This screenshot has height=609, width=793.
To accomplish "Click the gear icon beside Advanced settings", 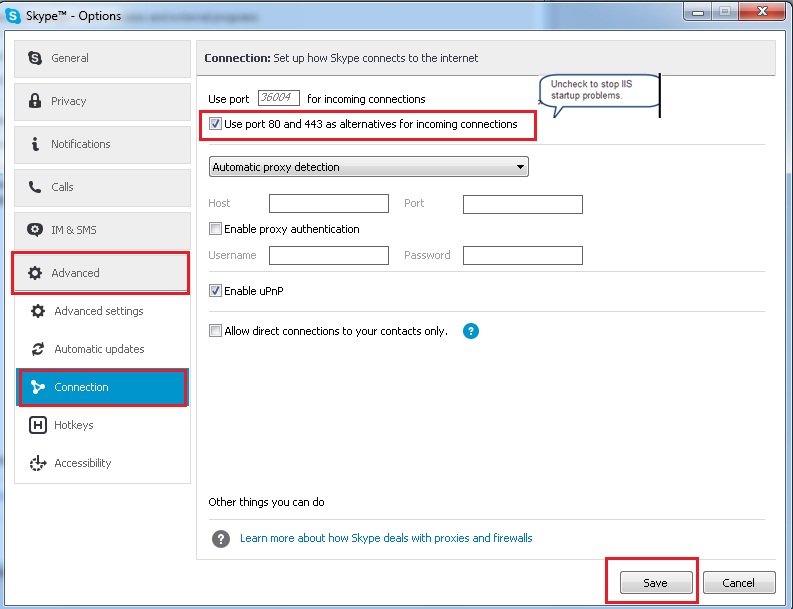I will click(x=38, y=311).
